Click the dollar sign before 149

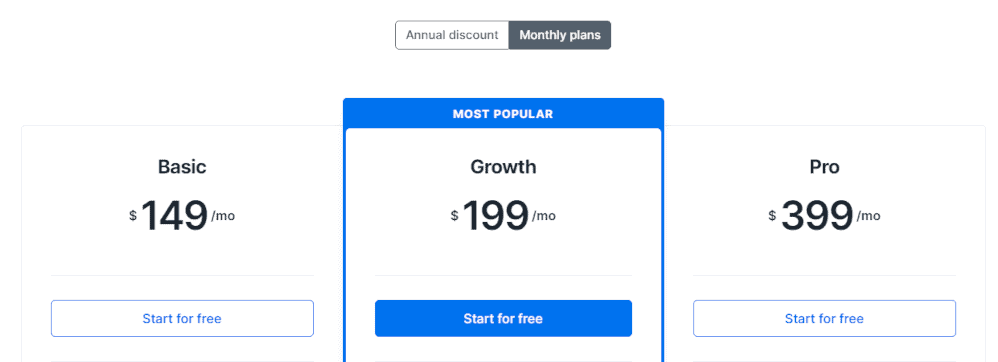(x=133, y=216)
